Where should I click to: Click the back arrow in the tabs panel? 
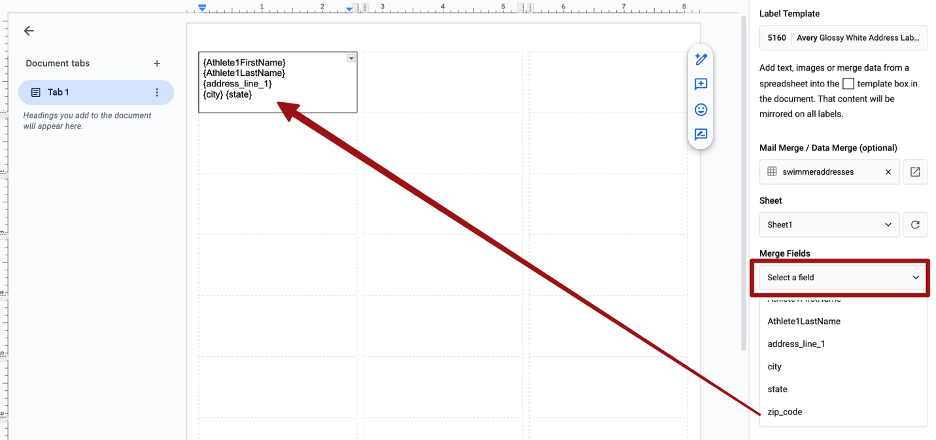click(x=29, y=31)
